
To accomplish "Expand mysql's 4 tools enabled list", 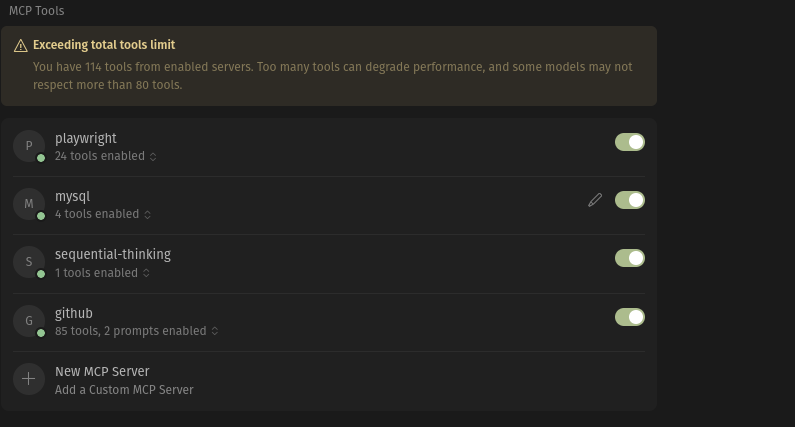I will pyautogui.click(x=103, y=214).
